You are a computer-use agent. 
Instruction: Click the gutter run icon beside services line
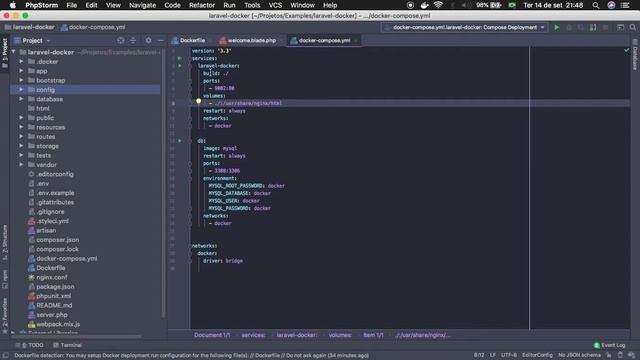180,58
